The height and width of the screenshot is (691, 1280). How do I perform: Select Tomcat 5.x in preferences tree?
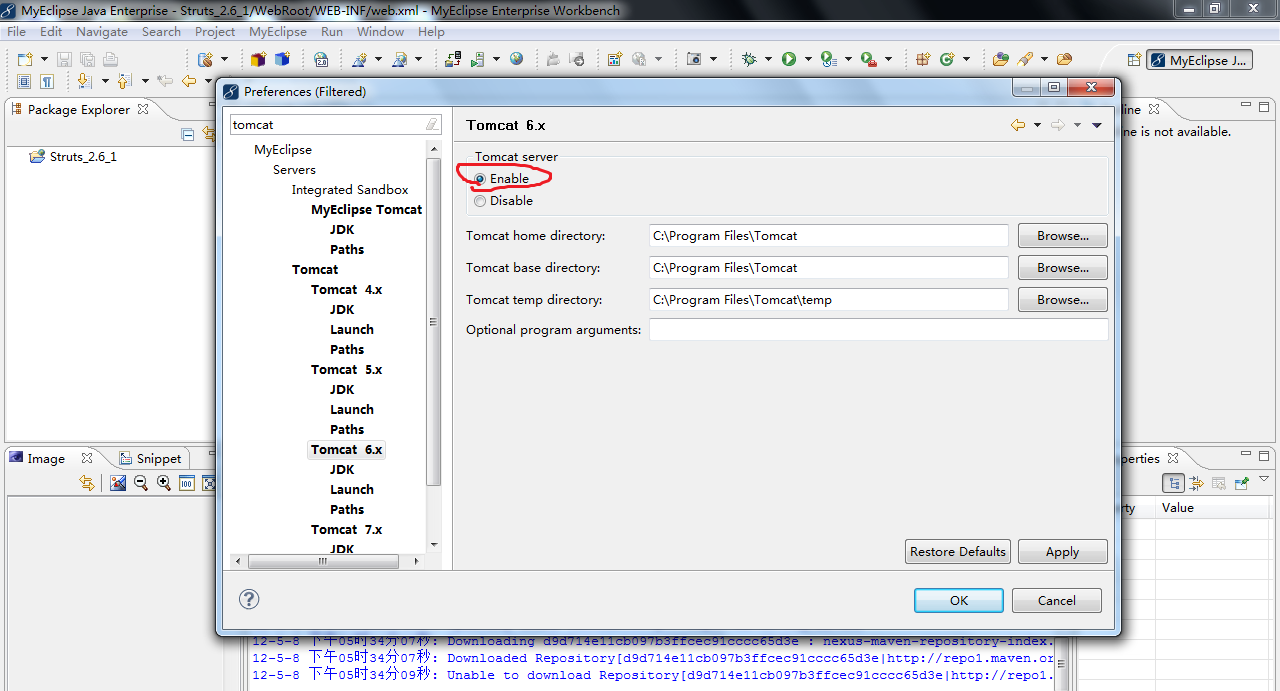click(x=346, y=369)
